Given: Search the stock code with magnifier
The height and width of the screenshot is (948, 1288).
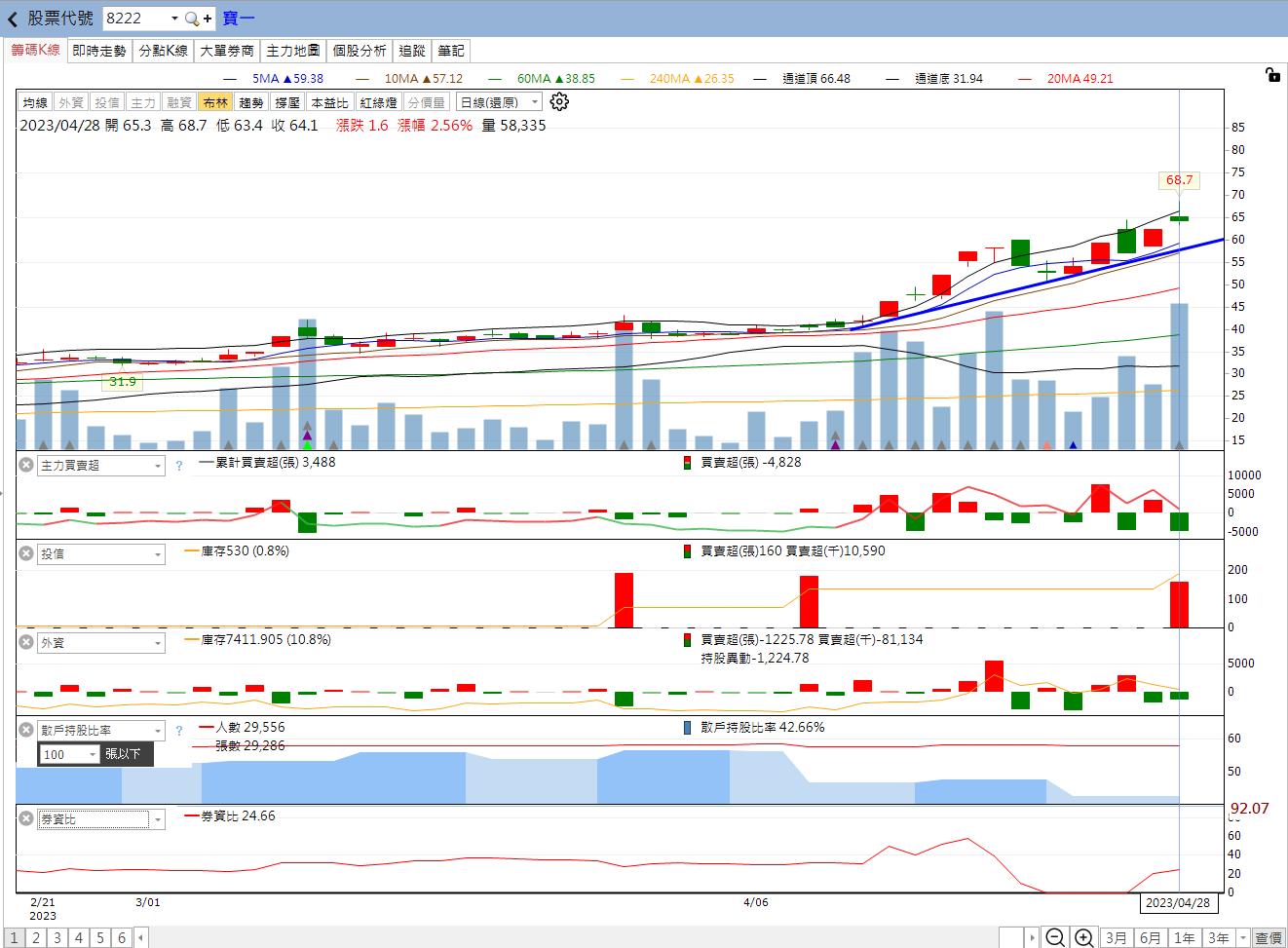Looking at the screenshot, I should tap(192, 19).
